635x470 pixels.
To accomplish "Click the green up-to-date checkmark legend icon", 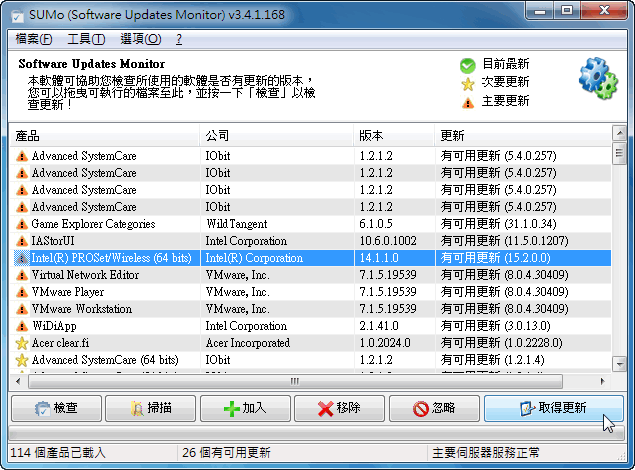I will (x=467, y=65).
